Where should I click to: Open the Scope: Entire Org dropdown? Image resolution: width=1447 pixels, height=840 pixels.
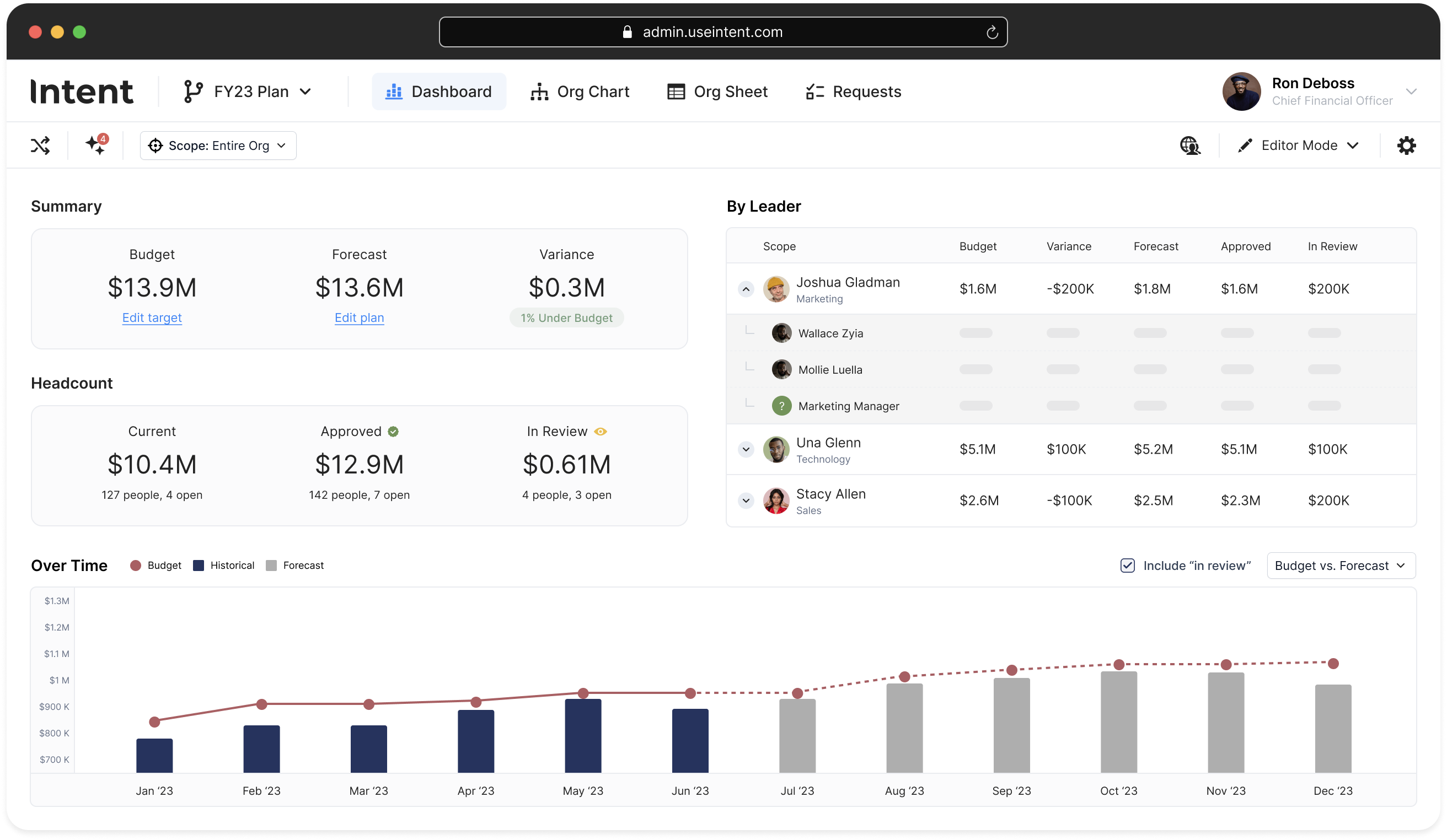[x=218, y=146]
